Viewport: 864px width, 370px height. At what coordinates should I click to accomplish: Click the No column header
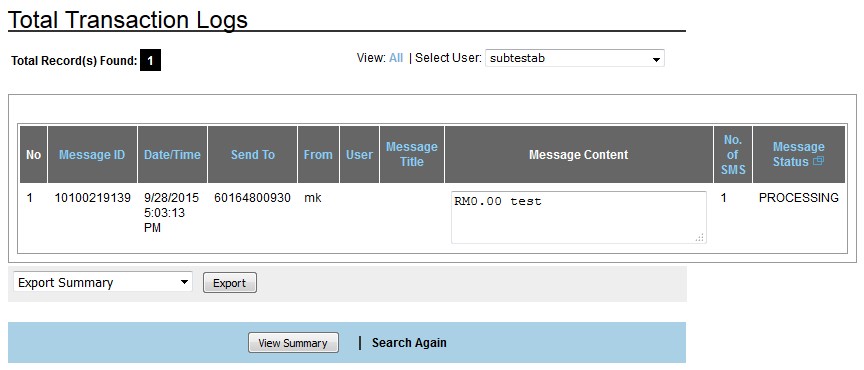click(x=34, y=155)
